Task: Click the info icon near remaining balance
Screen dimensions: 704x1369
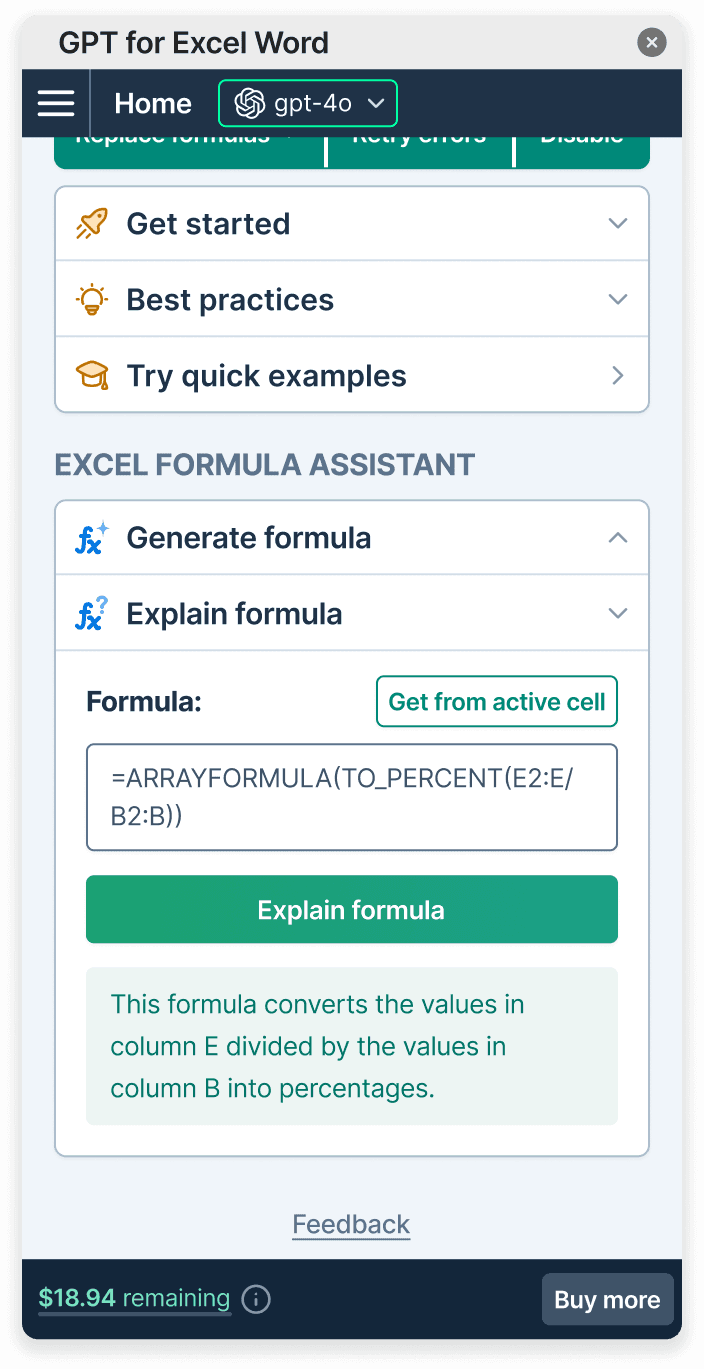Action: click(x=257, y=1299)
